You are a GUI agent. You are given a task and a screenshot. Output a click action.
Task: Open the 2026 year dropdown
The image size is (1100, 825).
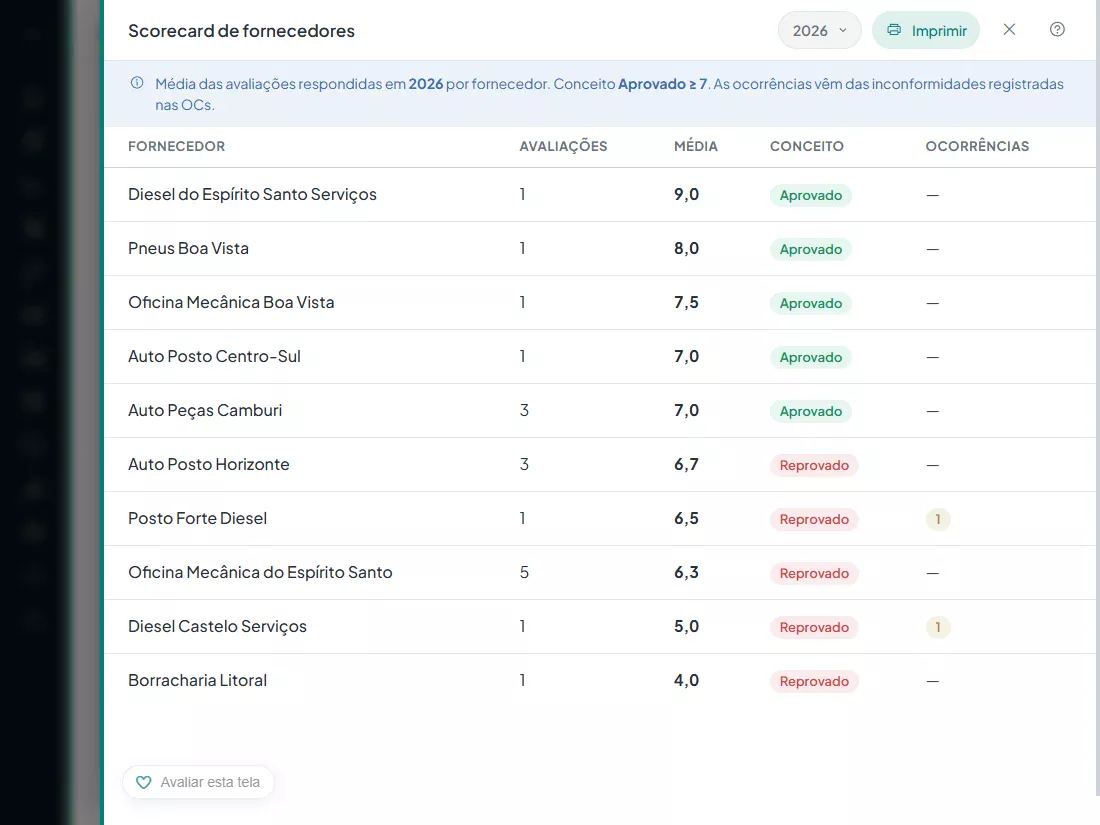(819, 30)
